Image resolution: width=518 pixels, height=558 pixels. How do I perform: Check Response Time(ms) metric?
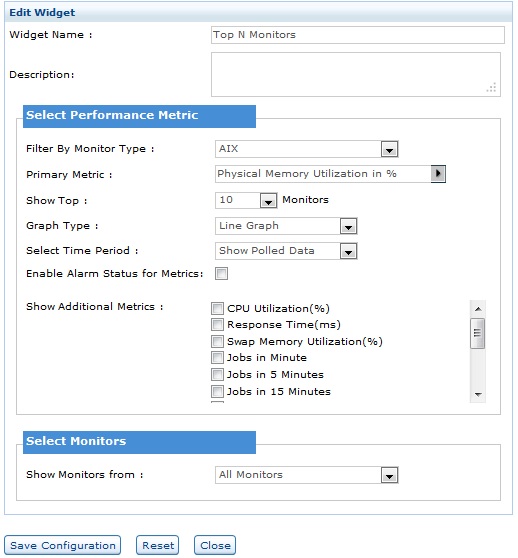(217, 325)
